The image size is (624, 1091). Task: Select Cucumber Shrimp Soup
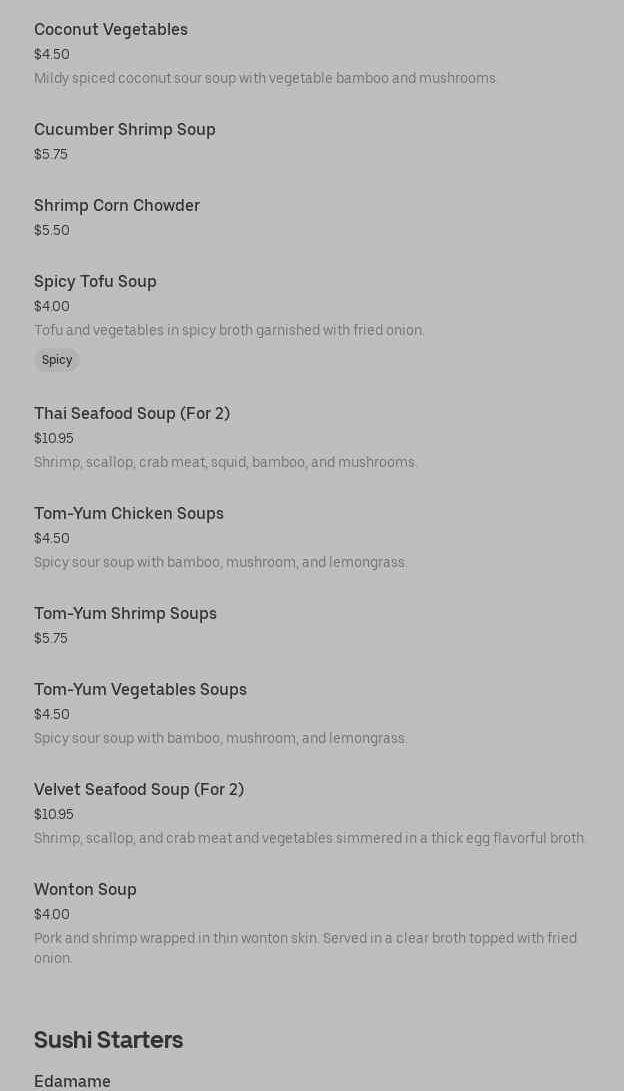coord(125,130)
